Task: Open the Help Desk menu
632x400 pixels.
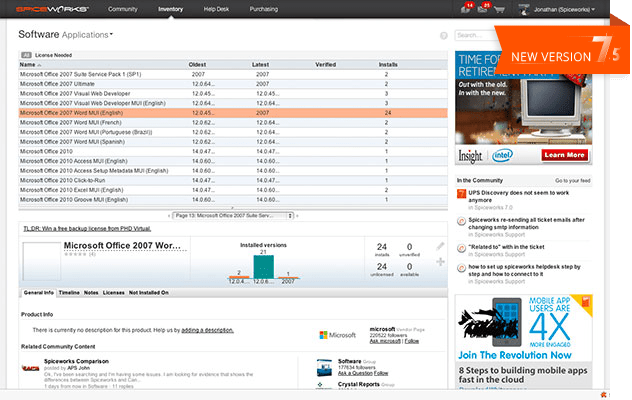Action: click(216, 9)
